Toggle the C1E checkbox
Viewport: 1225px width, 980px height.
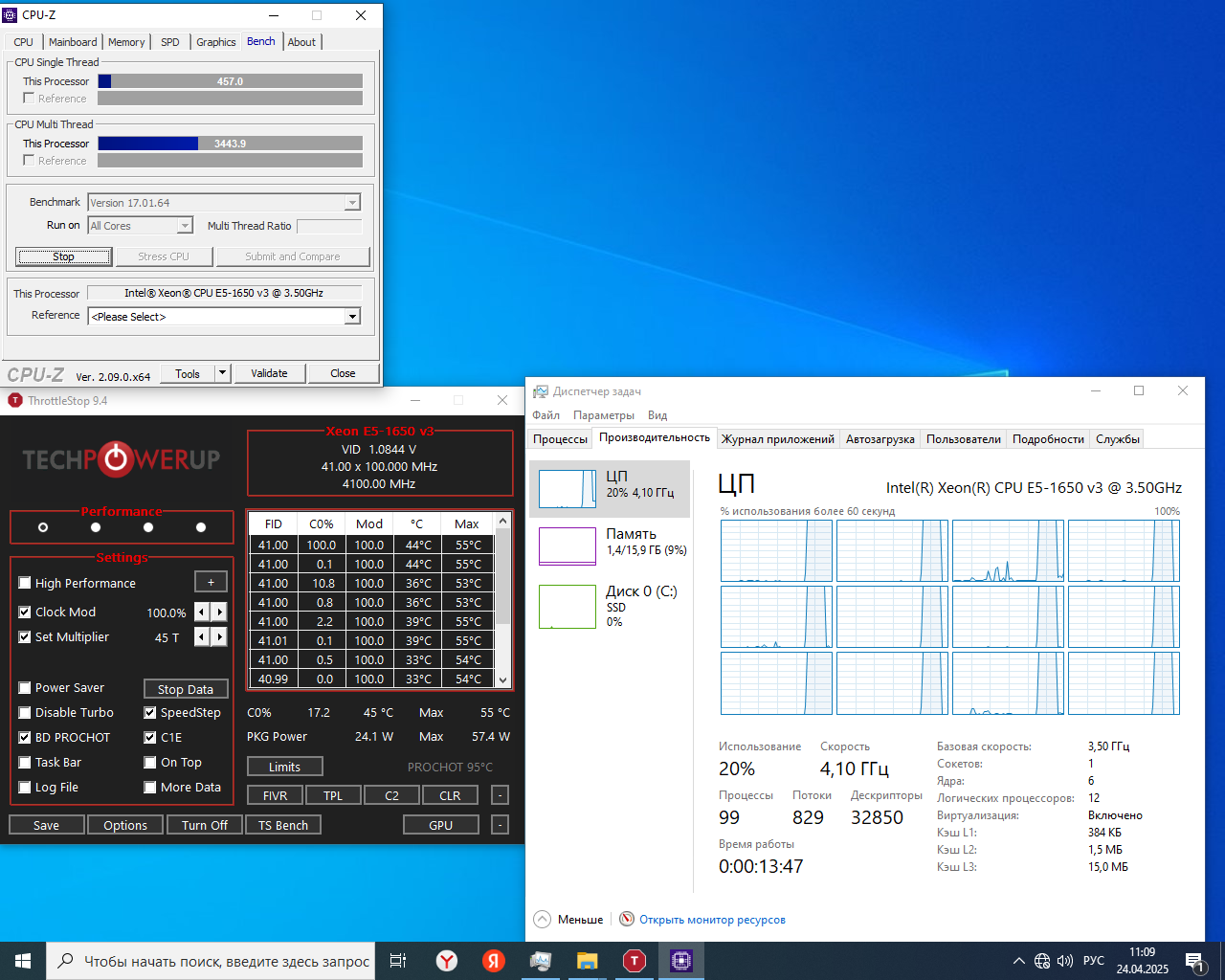(150, 737)
